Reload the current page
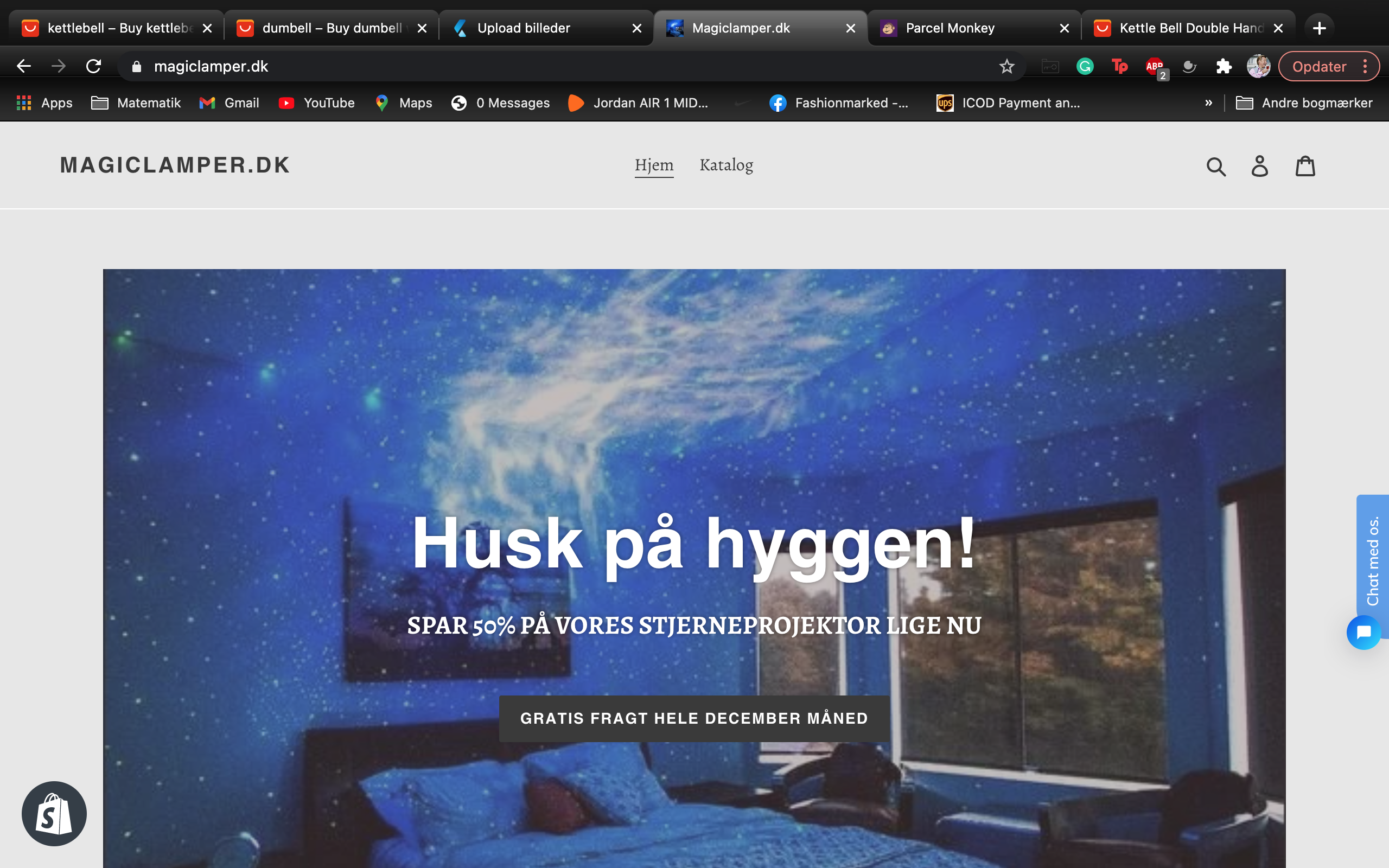1389x868 pixels. [x=93, y=67]
